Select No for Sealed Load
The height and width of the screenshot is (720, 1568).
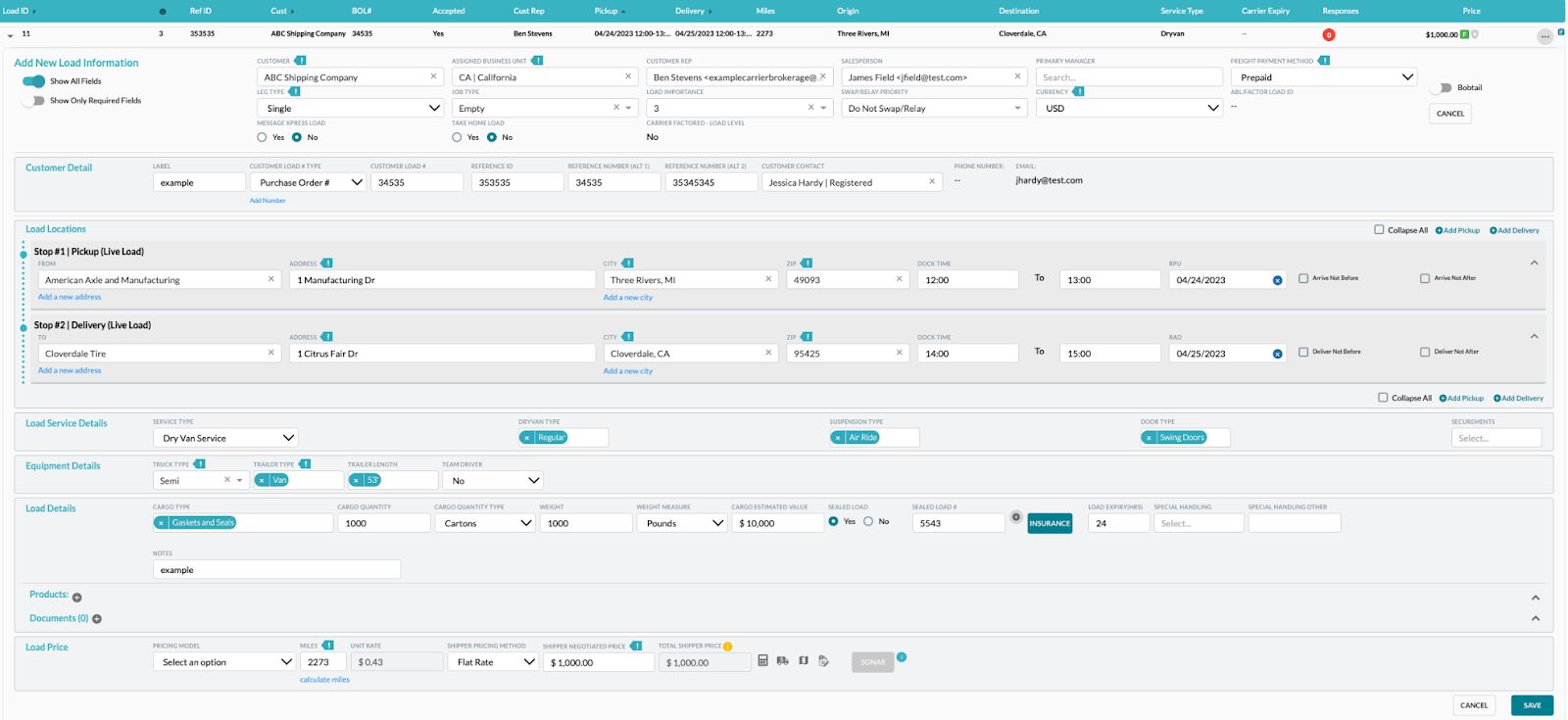pos(868,521)
